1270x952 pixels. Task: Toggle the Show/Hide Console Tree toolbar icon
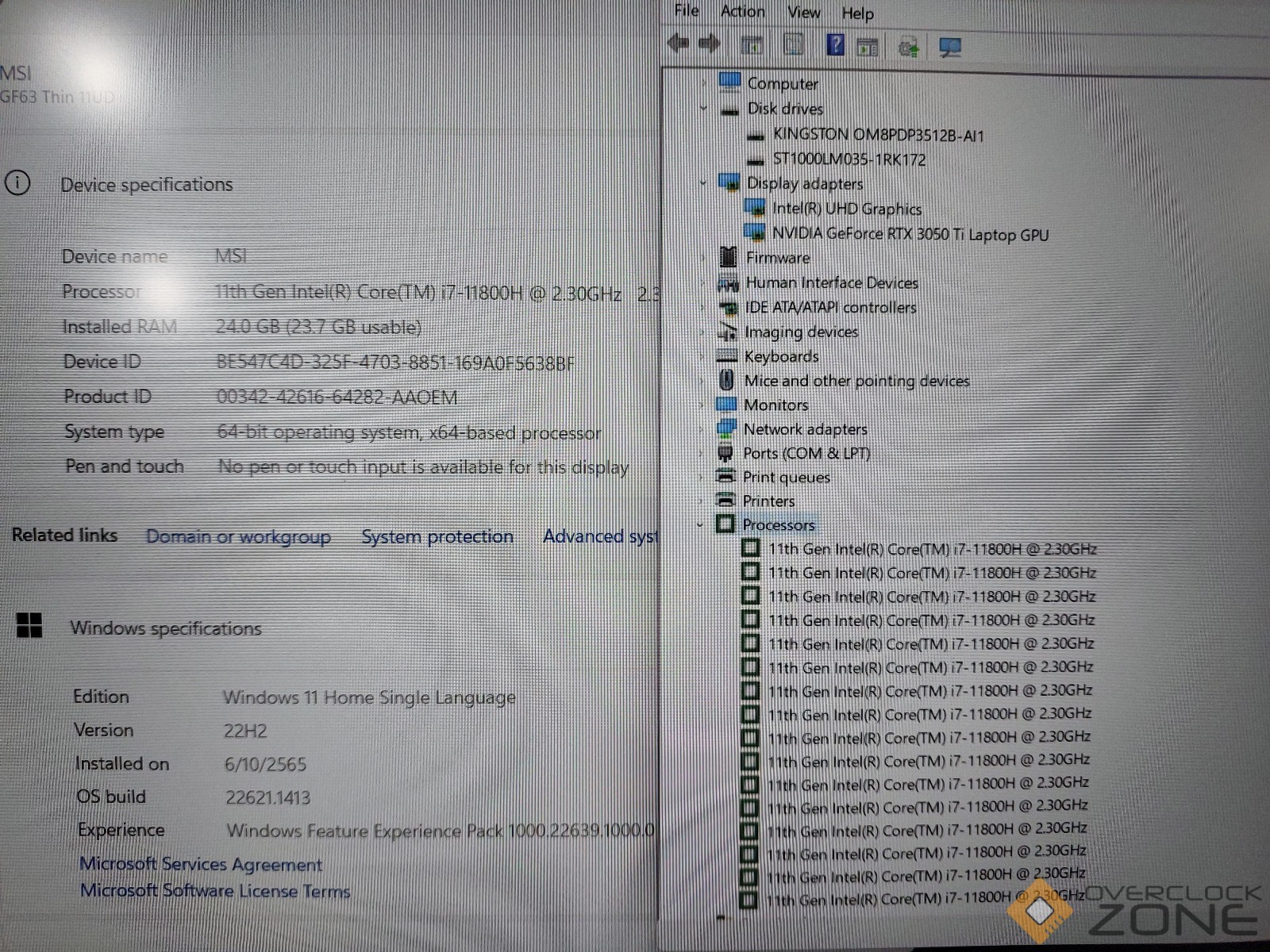pyautogui.click(x=752, y=45)
